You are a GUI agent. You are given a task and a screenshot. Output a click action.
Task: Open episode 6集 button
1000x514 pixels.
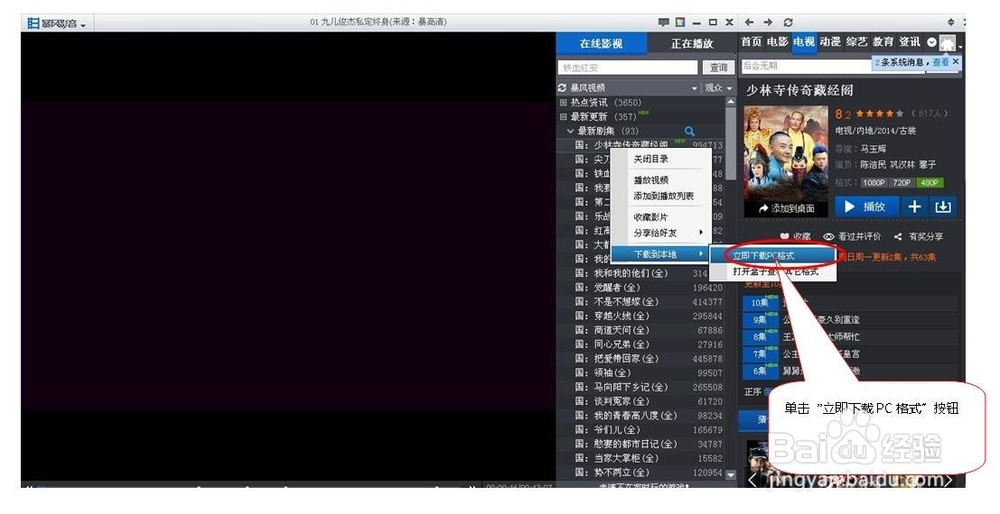coord(760,371)
